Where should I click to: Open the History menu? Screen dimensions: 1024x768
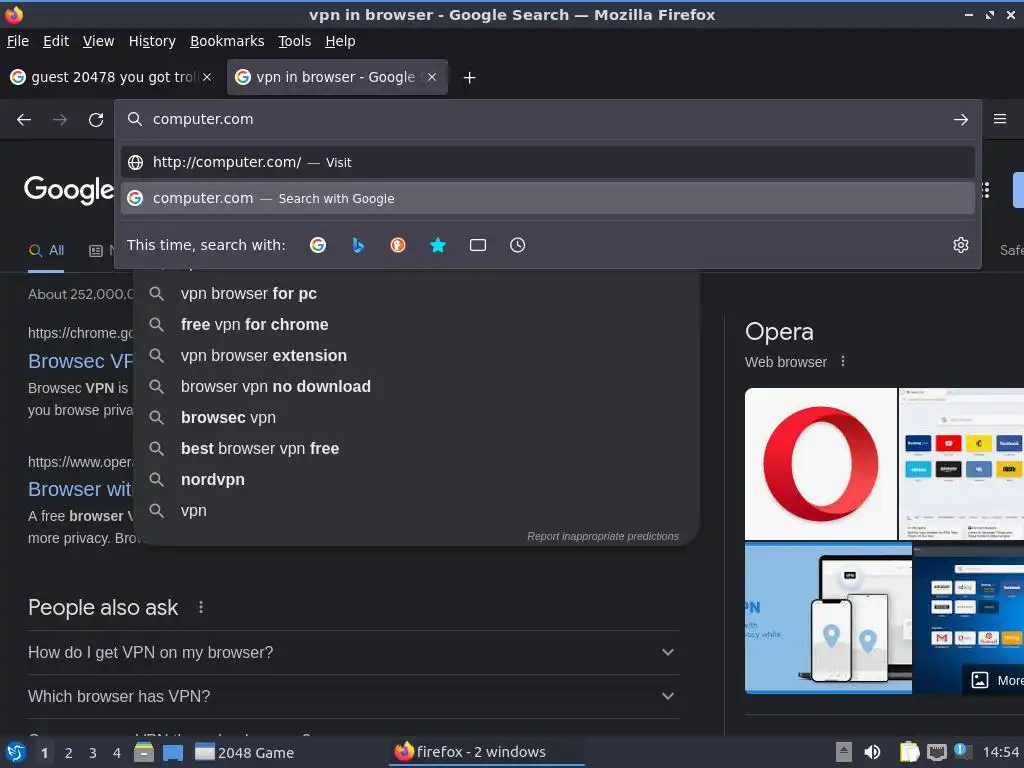[x=152, y=41]
